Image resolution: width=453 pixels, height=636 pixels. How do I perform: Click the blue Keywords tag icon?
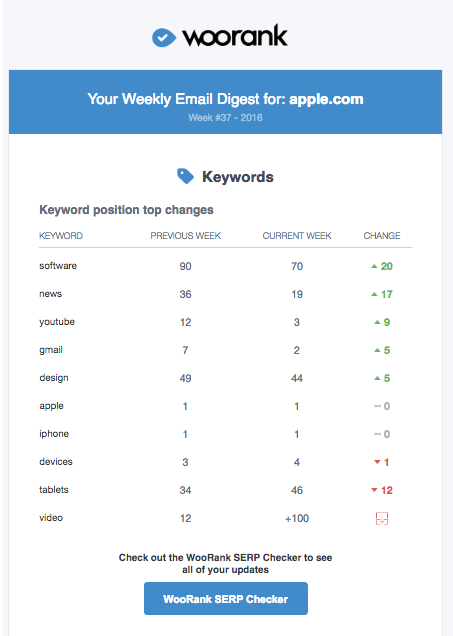point(185,176)
